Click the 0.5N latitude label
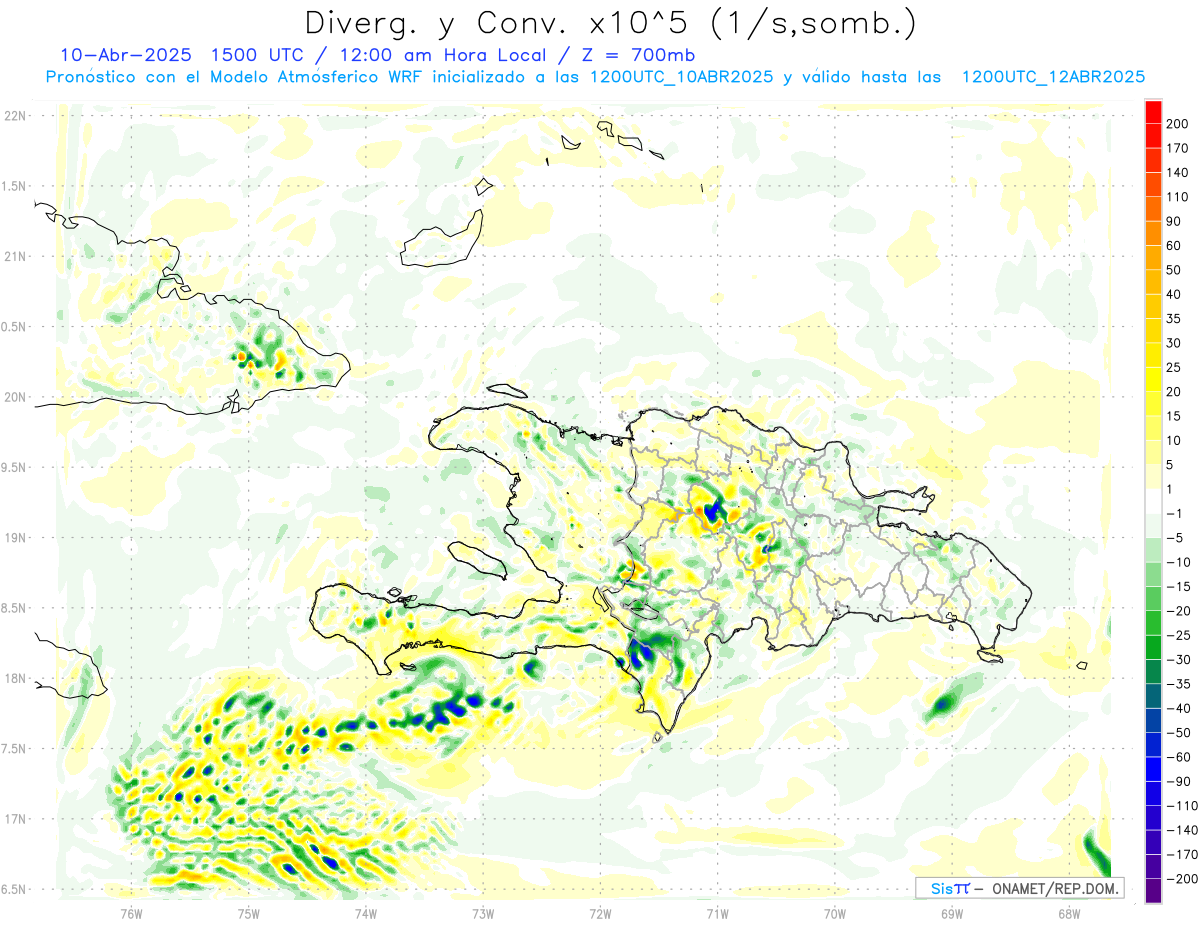 click(13, 327)
